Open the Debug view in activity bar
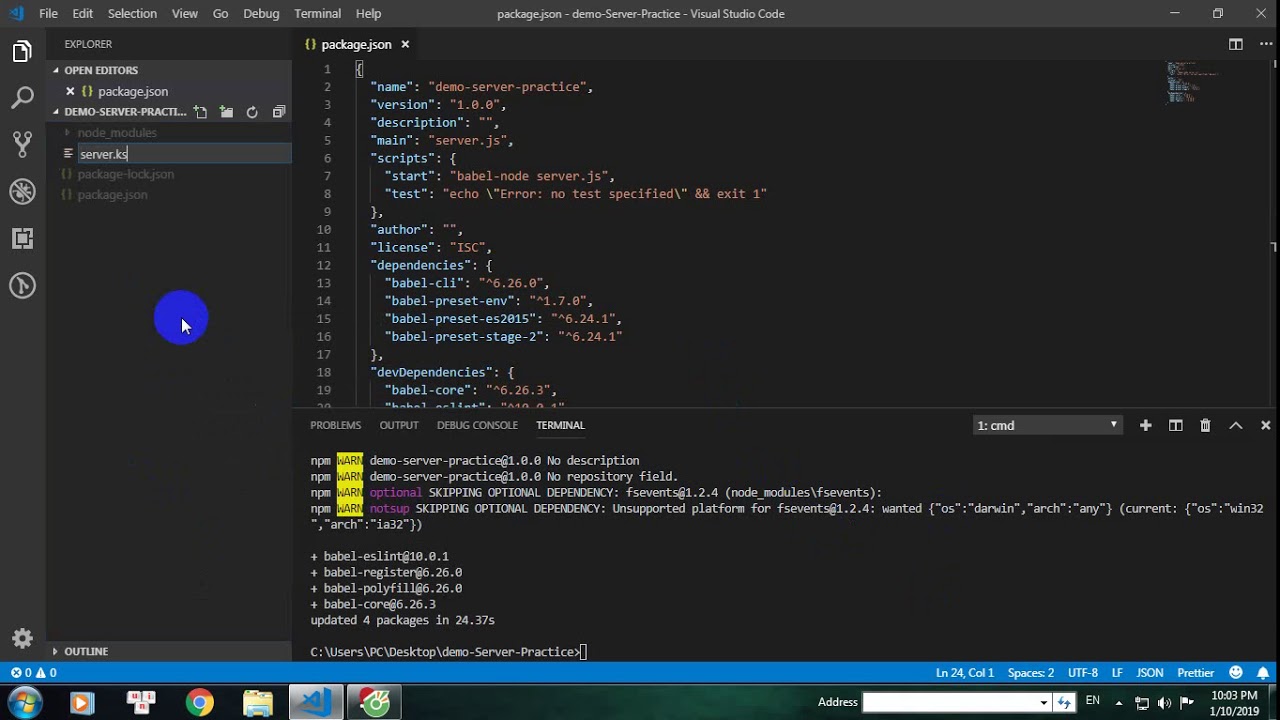The width and height of the screenshot is (1280, 720). (22, 191)
